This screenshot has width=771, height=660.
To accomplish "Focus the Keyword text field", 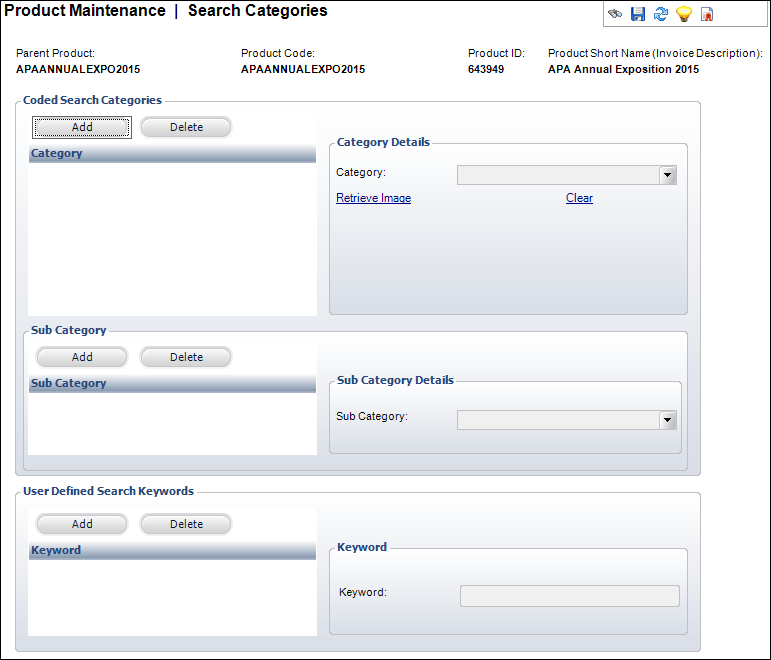I will [x=570, y=596].
